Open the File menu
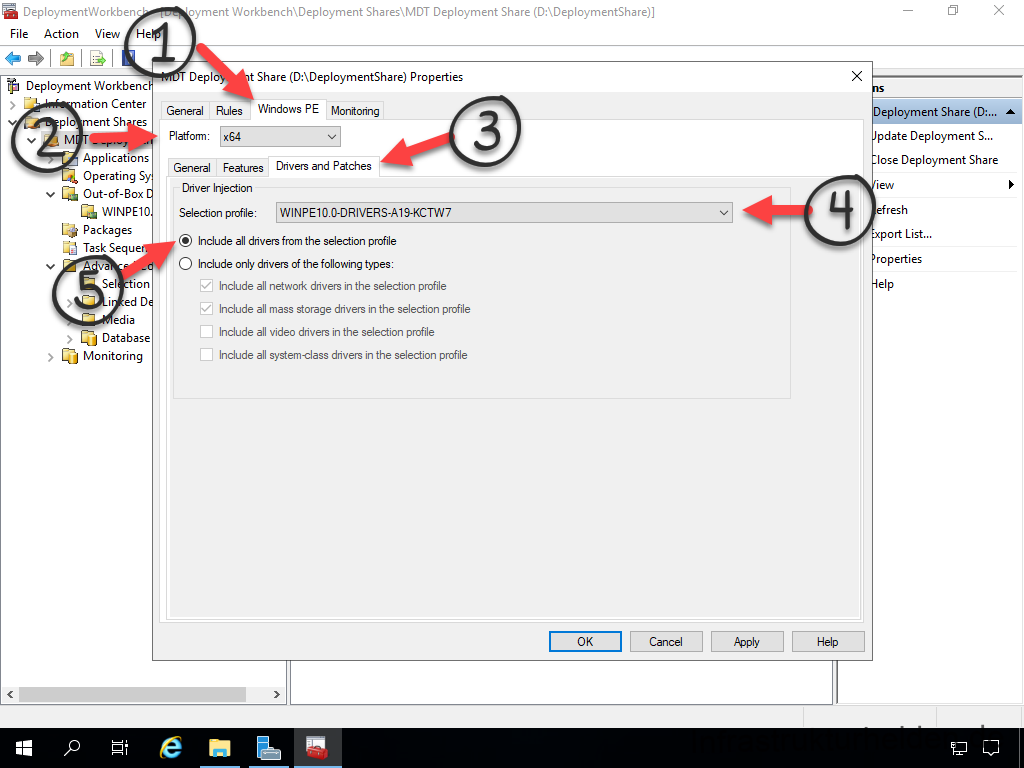Image resolution: width=1024 pixels, height=768 pixels. [x=19, y=34]
